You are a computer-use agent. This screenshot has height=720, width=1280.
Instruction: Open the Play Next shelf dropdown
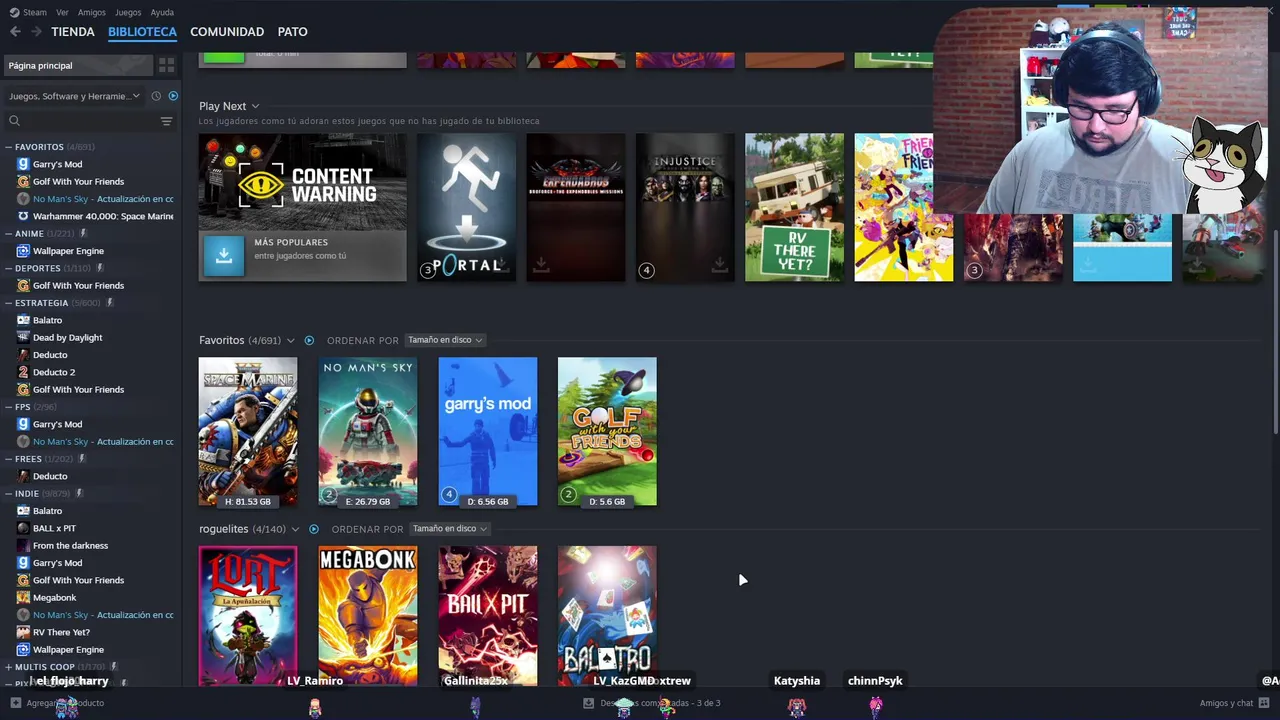(255, 106)
